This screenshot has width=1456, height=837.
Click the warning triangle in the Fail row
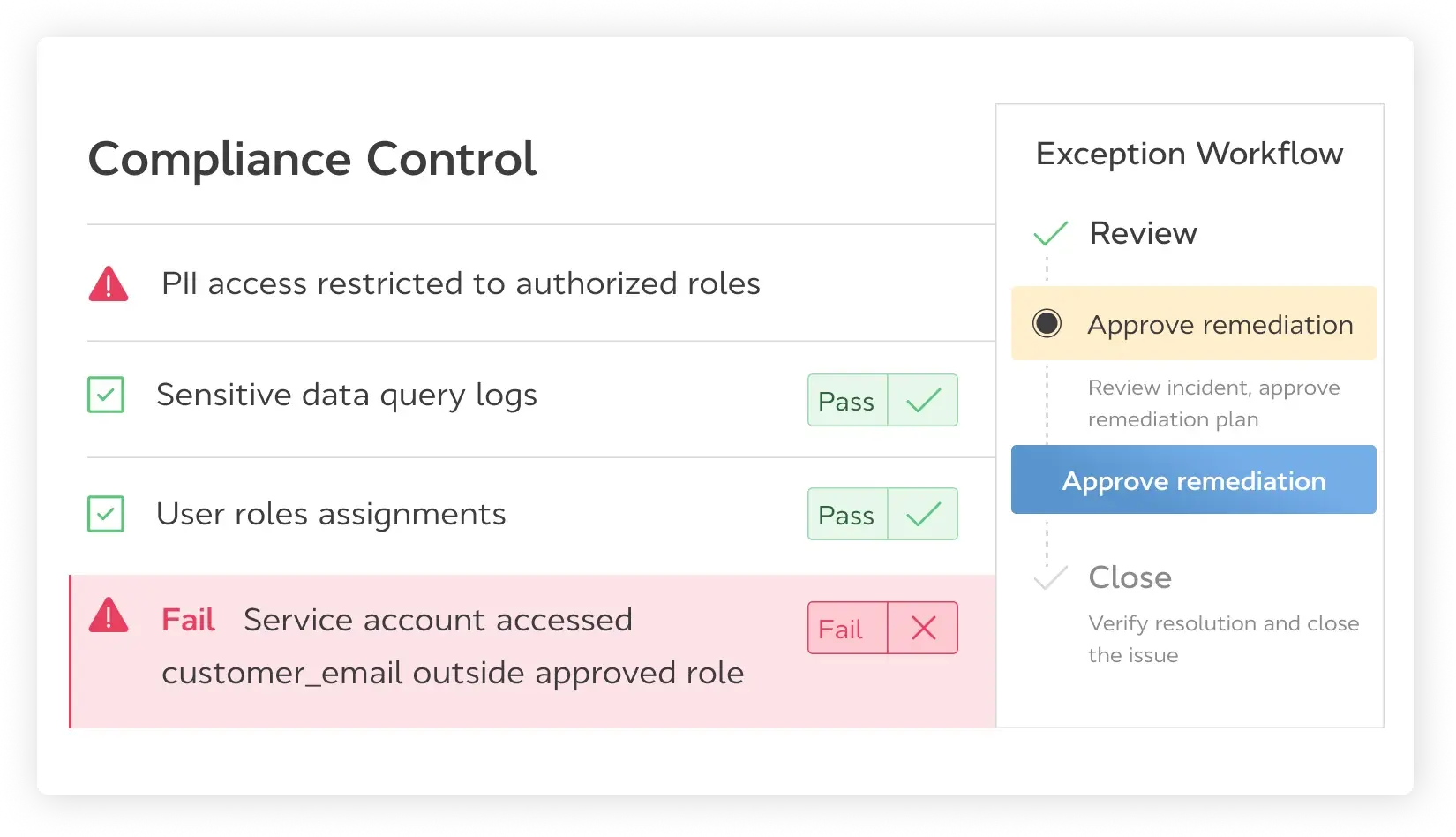[109, 616]
